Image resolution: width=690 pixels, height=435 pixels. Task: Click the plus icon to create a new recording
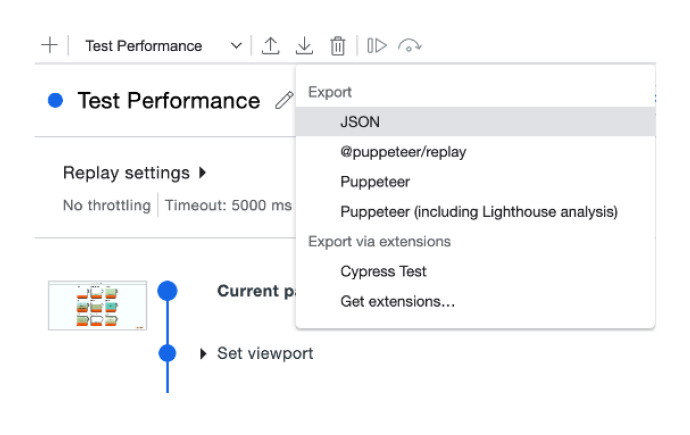click(49, 46)
